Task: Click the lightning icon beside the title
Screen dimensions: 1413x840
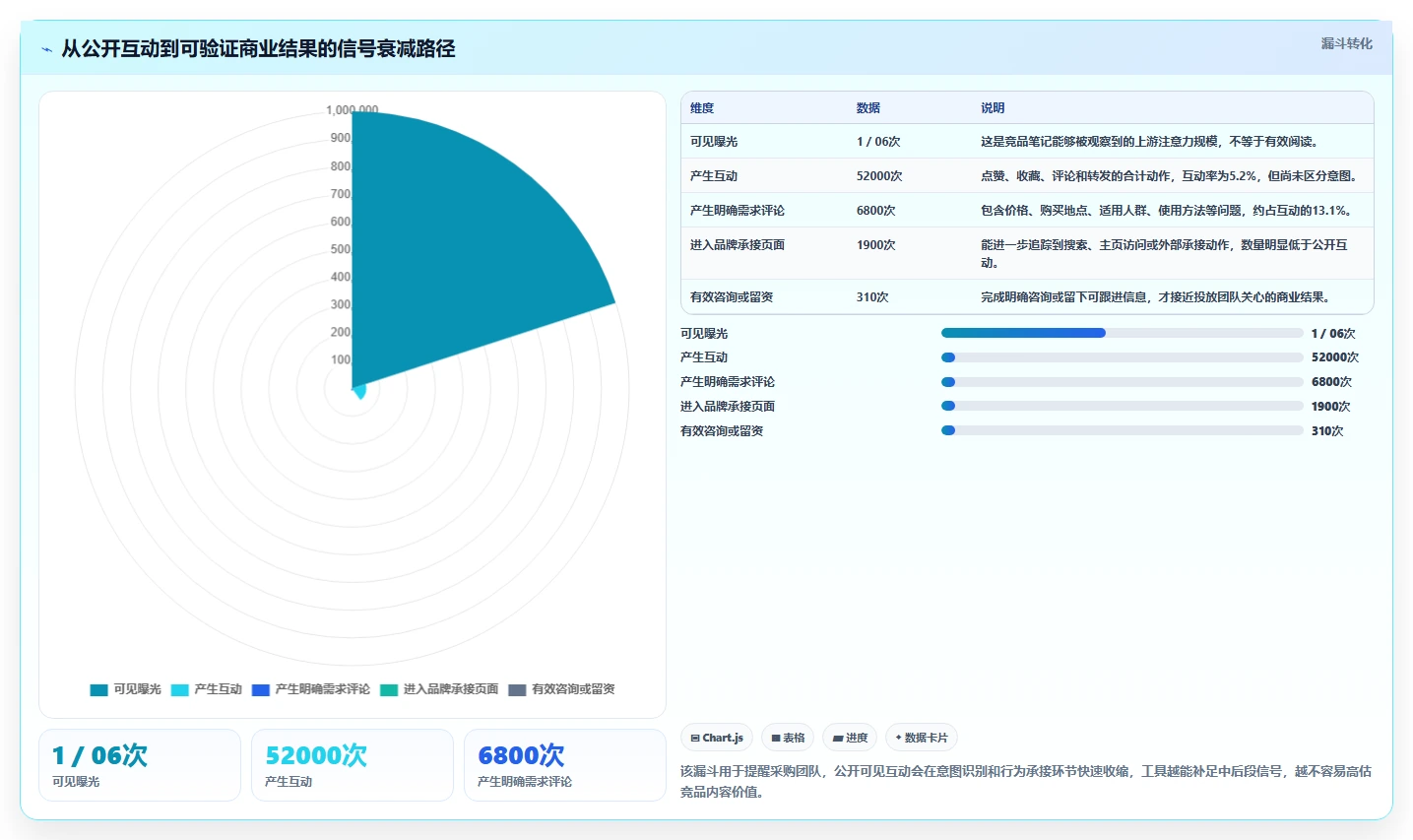Action: [x=46, y=49]
